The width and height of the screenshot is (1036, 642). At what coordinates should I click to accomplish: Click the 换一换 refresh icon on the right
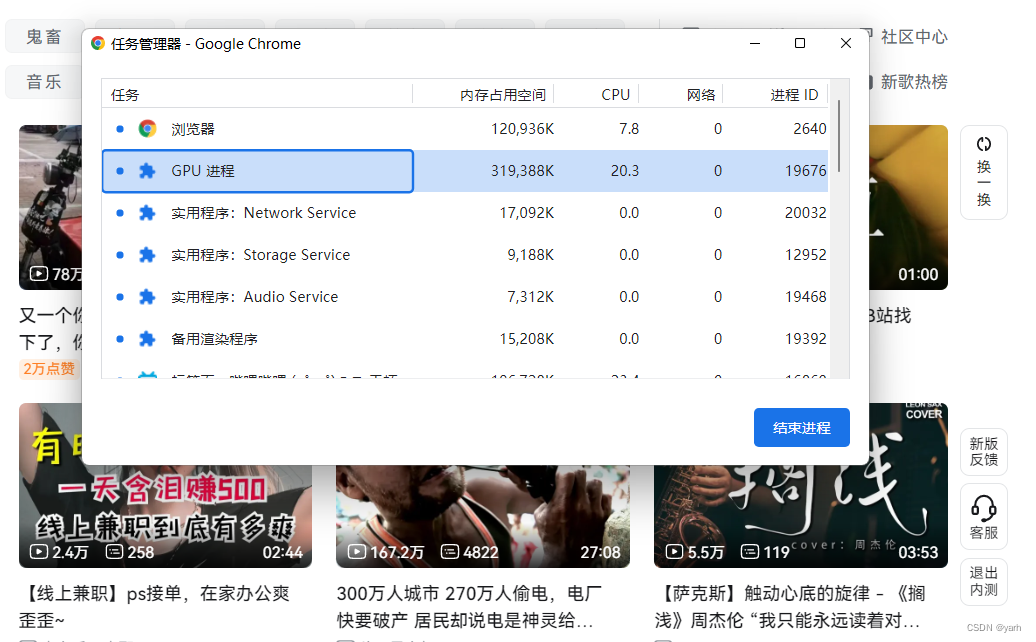[984, 144]
